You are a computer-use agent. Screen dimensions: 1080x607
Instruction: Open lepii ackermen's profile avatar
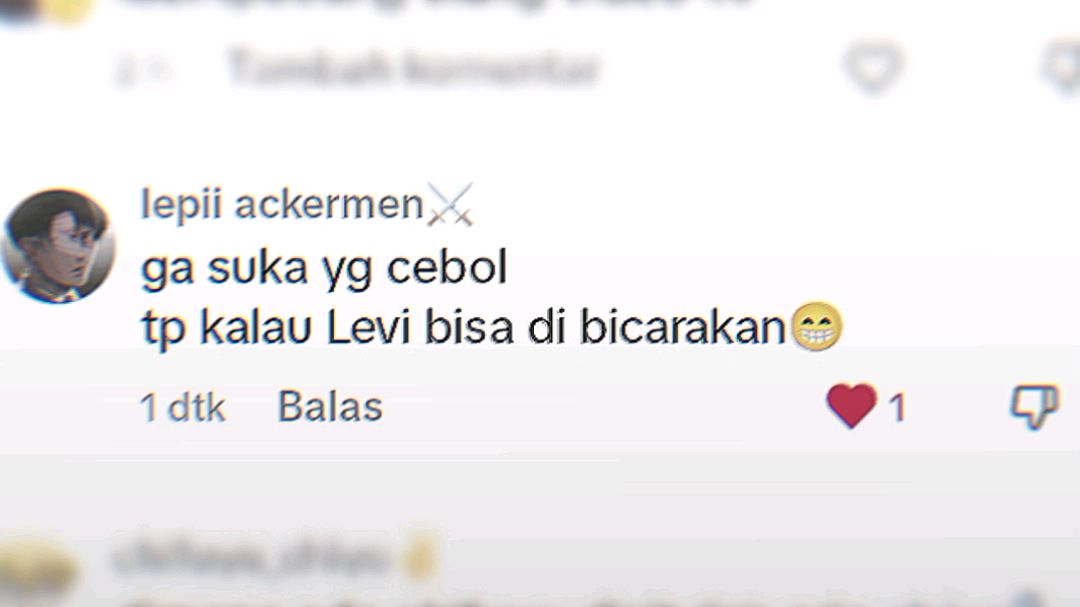(x=59, y=246)
